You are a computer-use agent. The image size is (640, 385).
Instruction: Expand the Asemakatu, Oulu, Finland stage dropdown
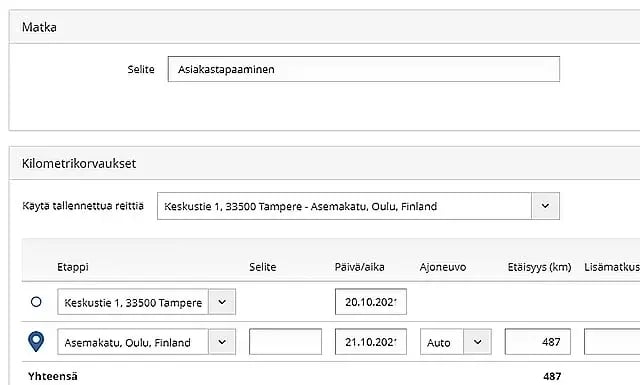click(x=222, y=341)
